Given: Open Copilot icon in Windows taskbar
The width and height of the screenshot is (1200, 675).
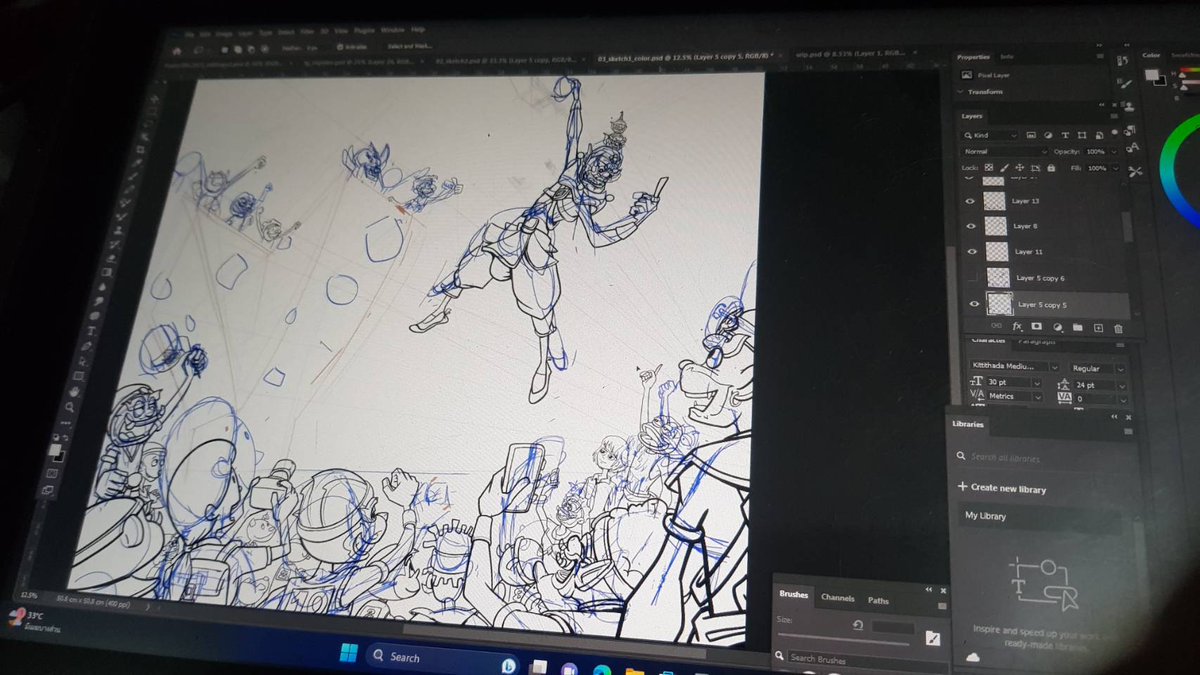Looking at the screenshot, I should click(507, 664).
